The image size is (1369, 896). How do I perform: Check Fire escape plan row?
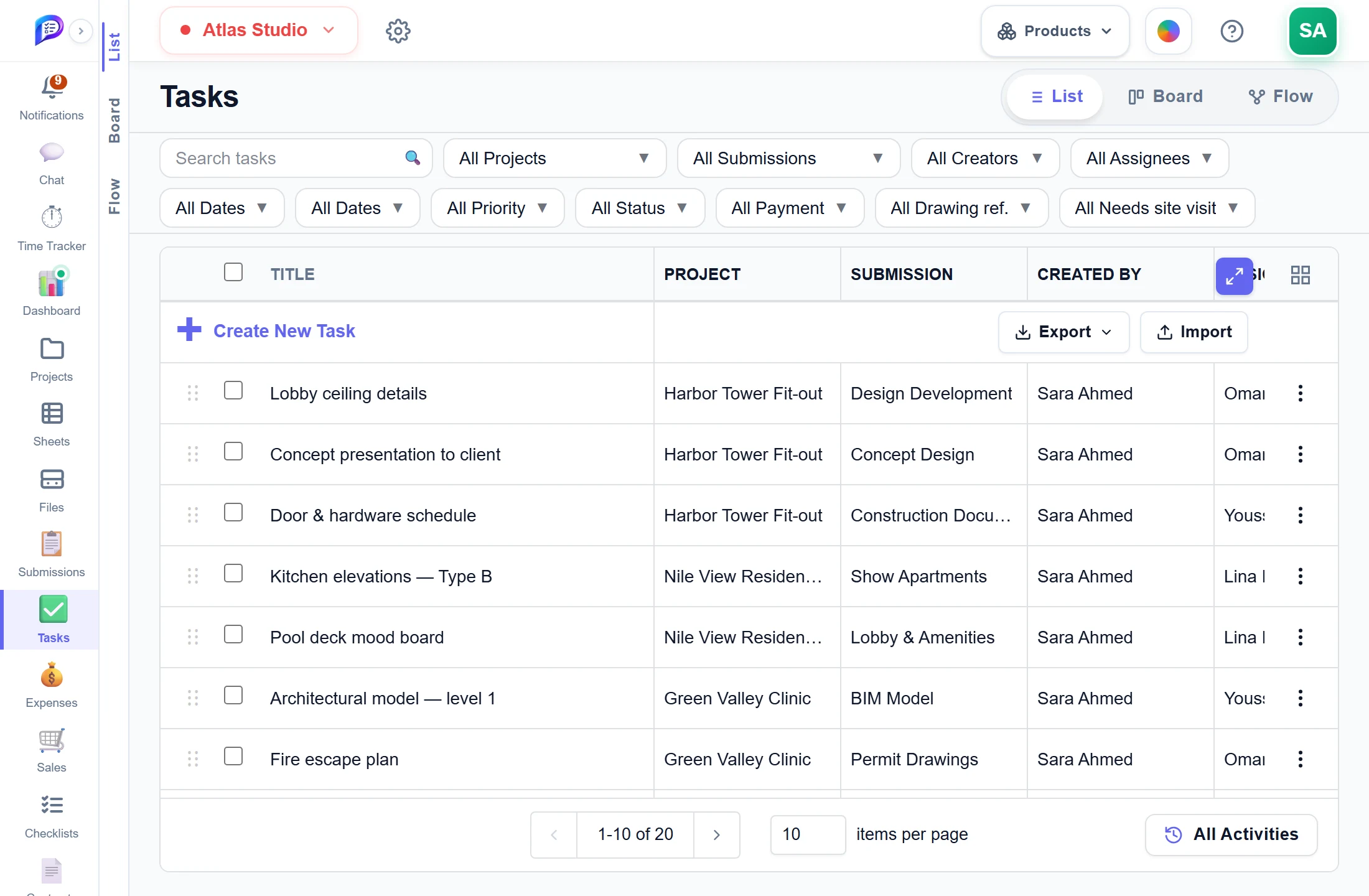(233, 757)
